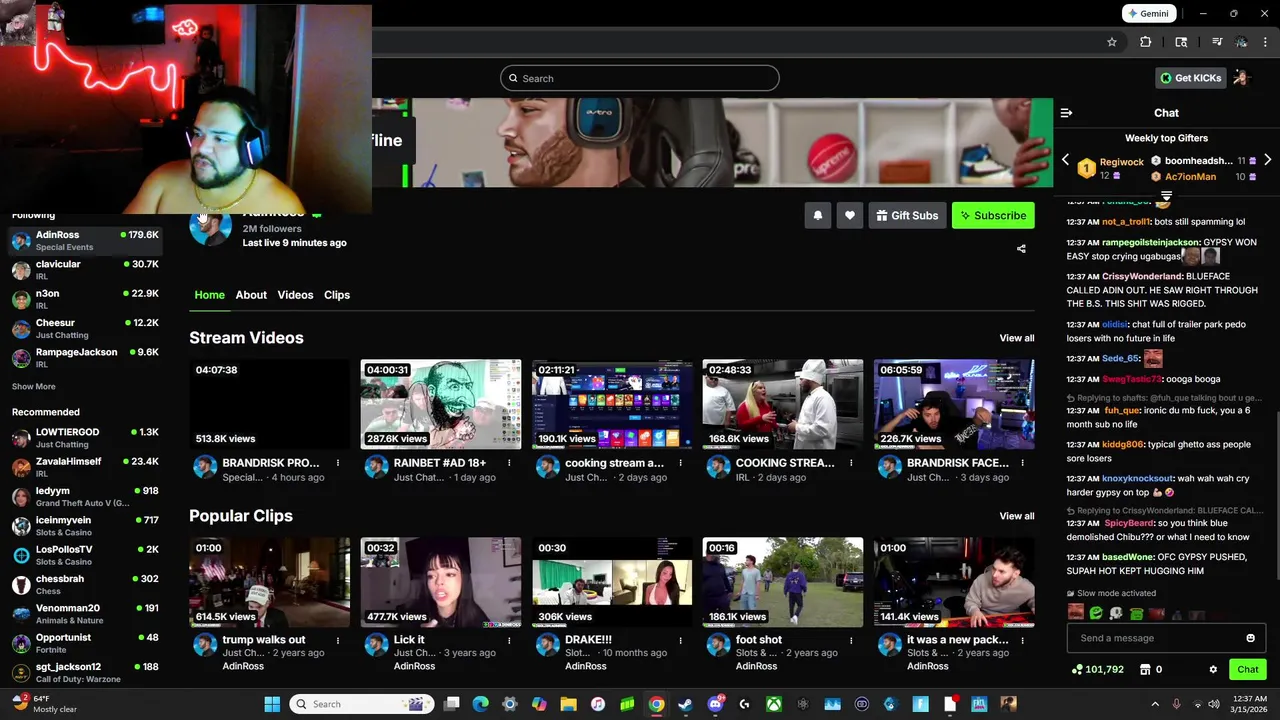1280x720 pixels.
Task: Click username kiddg806 in chat
Action: [x=1123, y=444]
